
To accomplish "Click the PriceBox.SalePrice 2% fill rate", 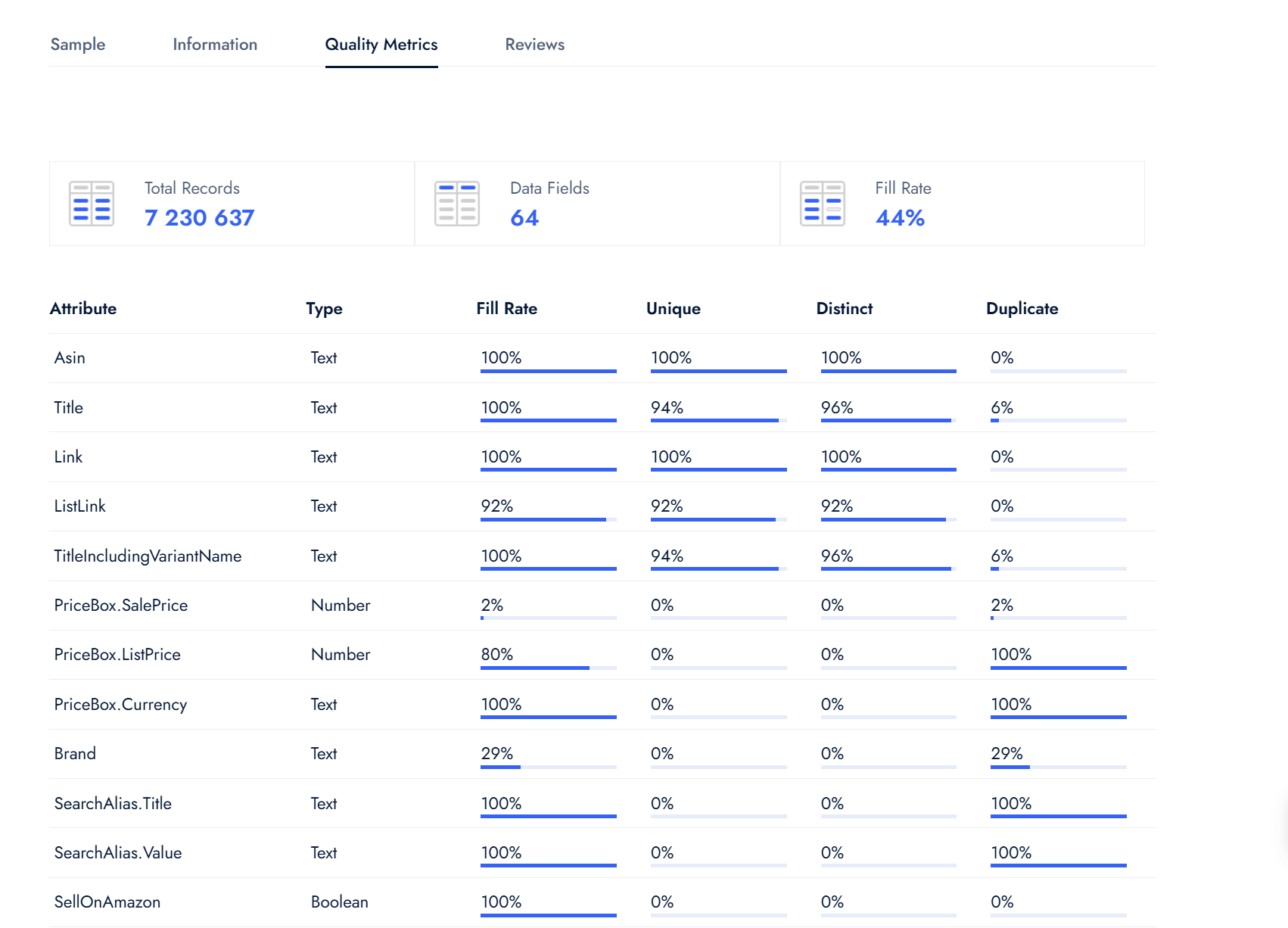I will [492, 606].
